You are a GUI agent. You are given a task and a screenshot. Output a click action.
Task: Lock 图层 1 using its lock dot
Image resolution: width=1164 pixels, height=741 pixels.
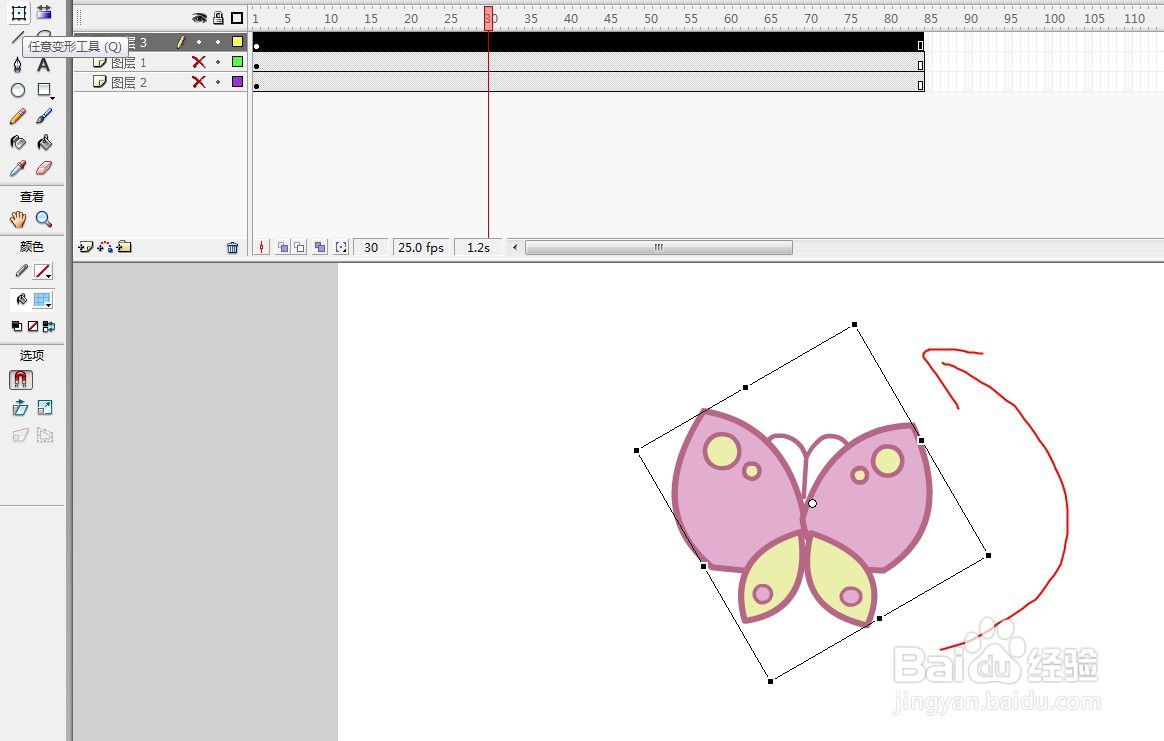coord(218,62)
